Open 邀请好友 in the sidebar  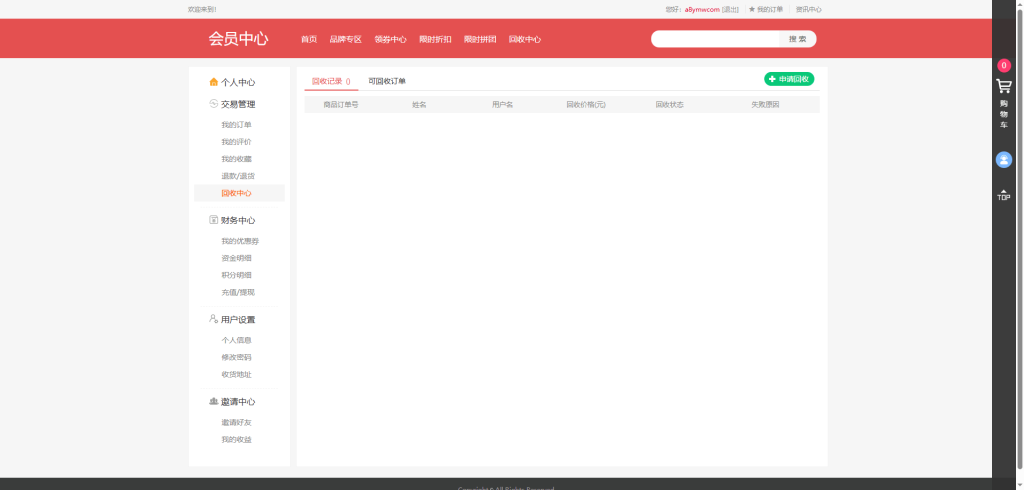tap(236, 423)
